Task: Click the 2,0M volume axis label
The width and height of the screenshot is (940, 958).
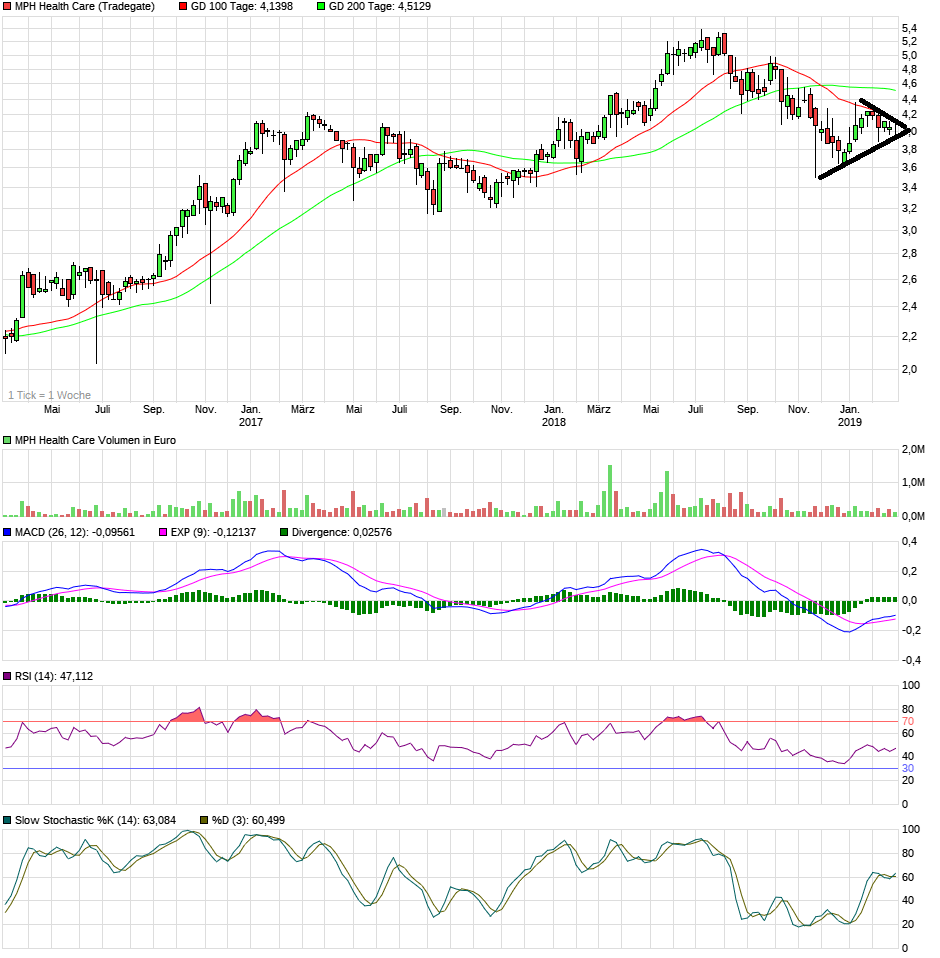Action: [x=912, y=450]
